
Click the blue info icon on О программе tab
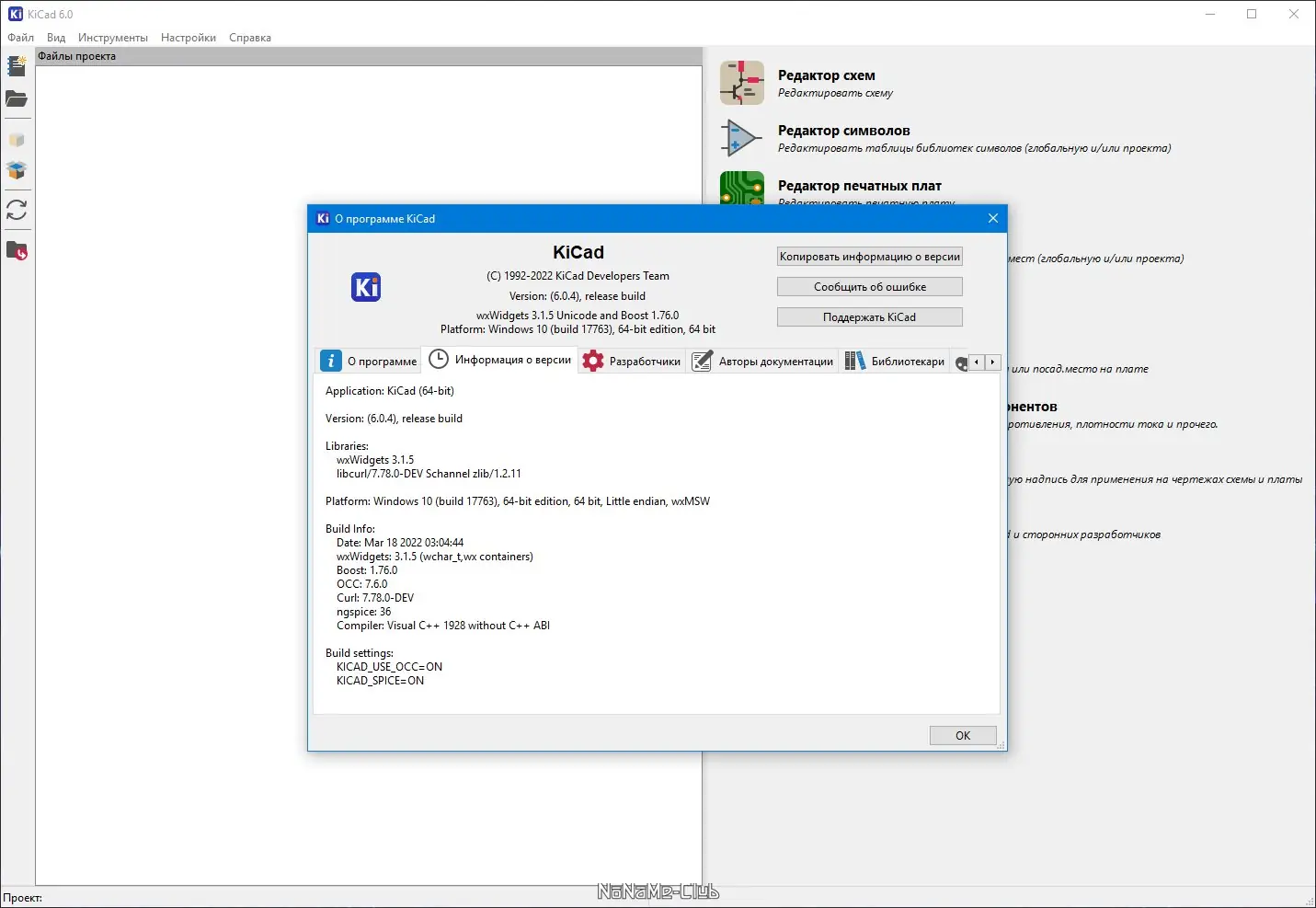[x=331, y=361]
